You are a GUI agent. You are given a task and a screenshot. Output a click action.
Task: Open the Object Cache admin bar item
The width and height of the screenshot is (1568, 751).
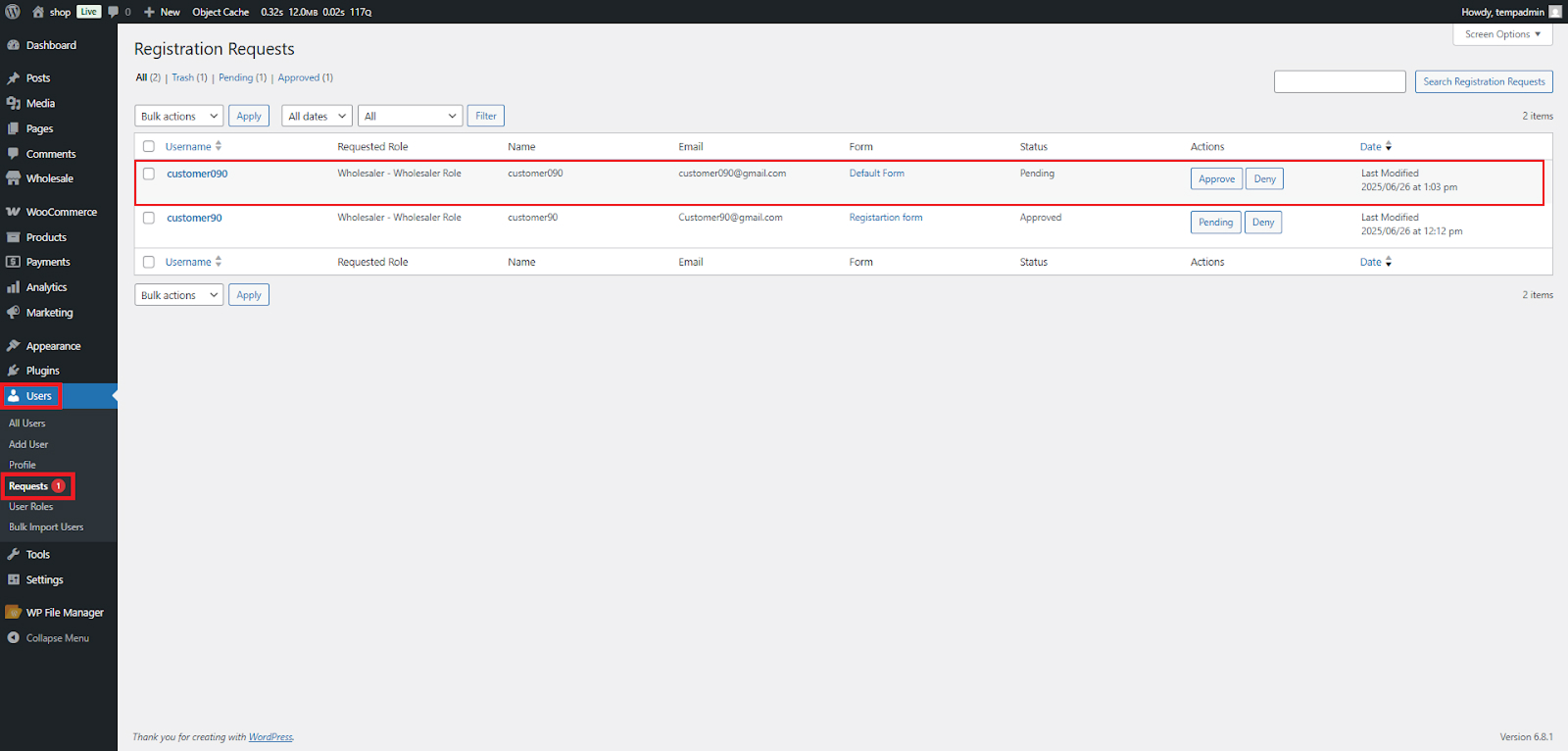coord(220,12)
